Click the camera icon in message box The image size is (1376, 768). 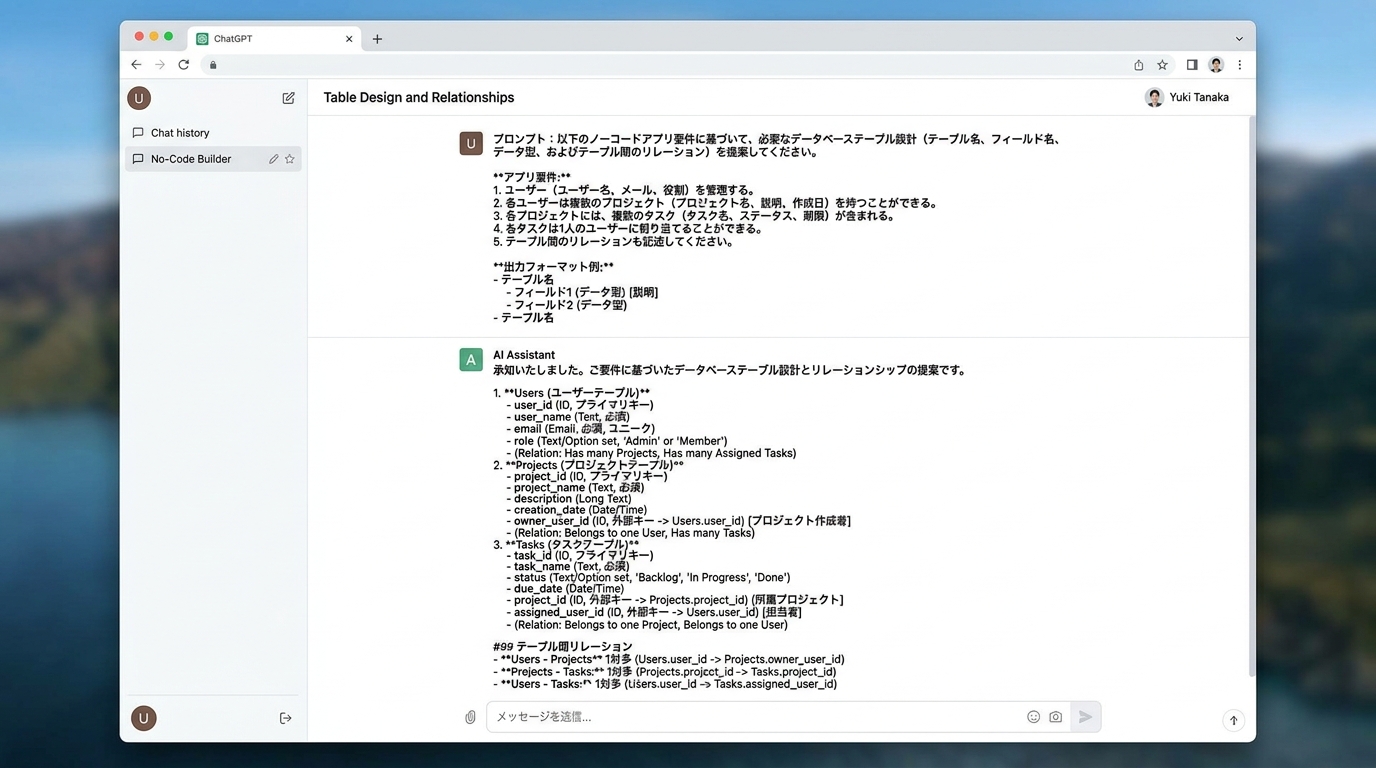coord(1055,717)
